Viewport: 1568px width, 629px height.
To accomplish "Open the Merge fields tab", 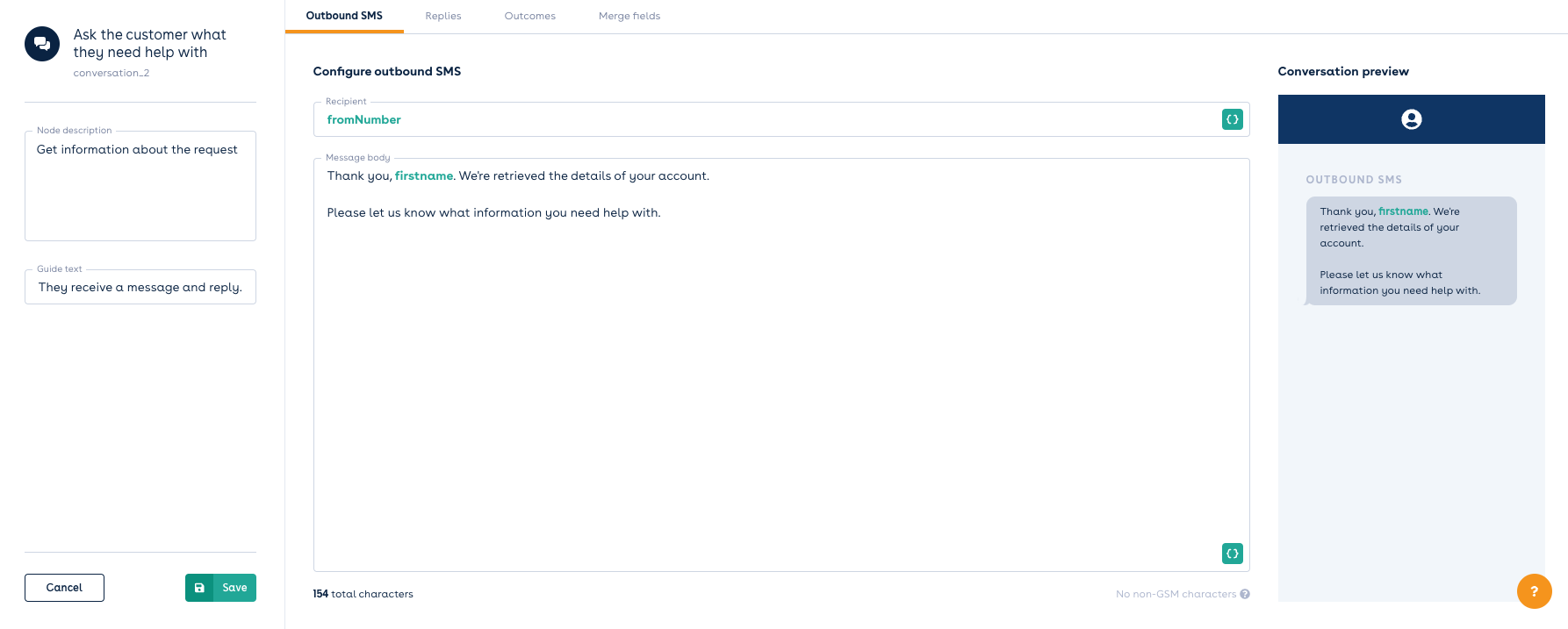I will tap(629, 16).
